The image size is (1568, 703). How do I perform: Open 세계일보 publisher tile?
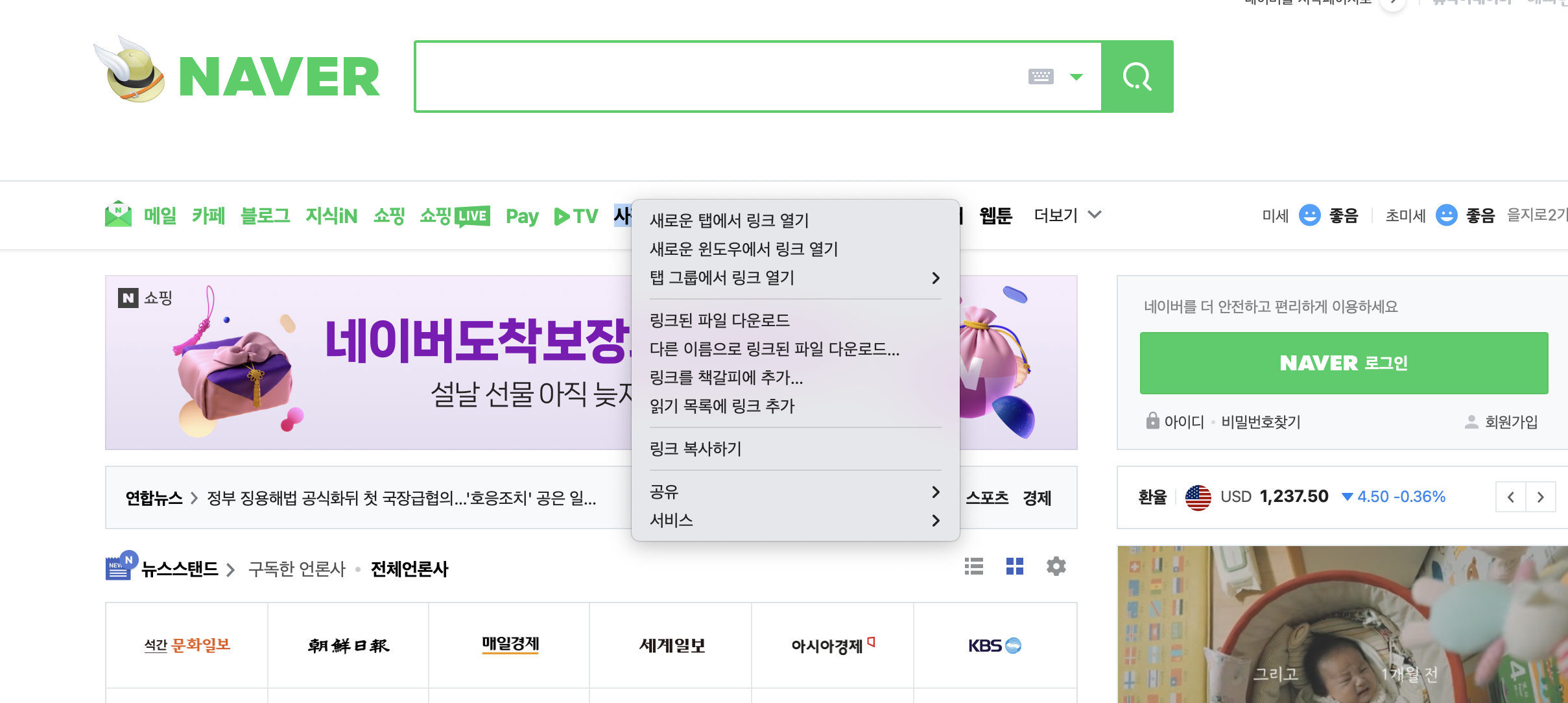[x=671, y=645]
